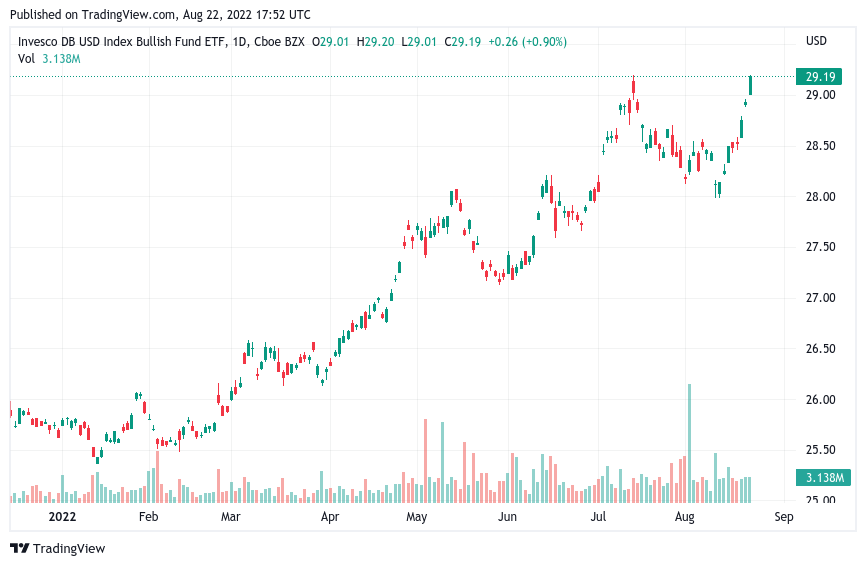Click the Apr time axis label

click(330, 517)
